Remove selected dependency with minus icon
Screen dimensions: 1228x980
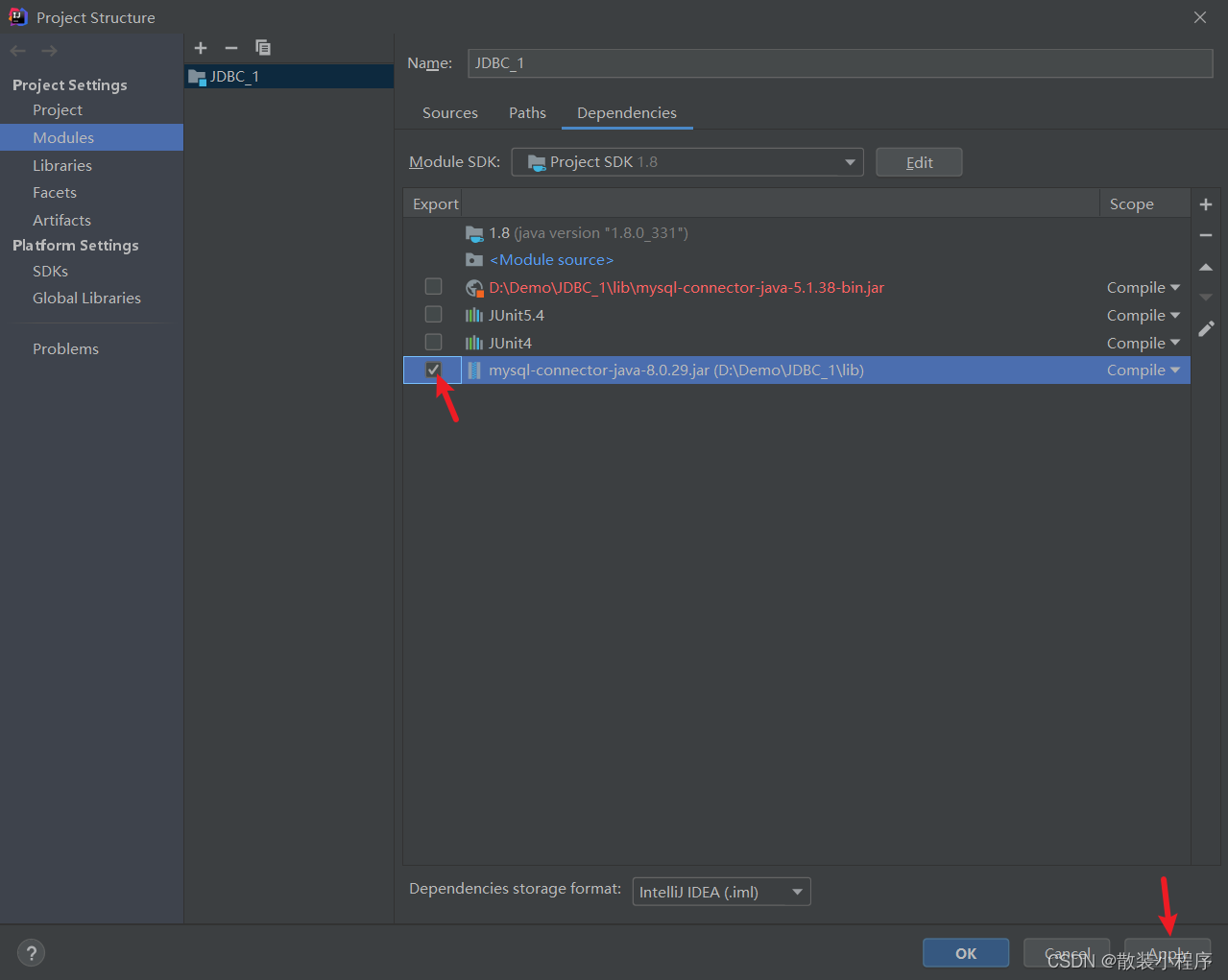coord(1206,235)
